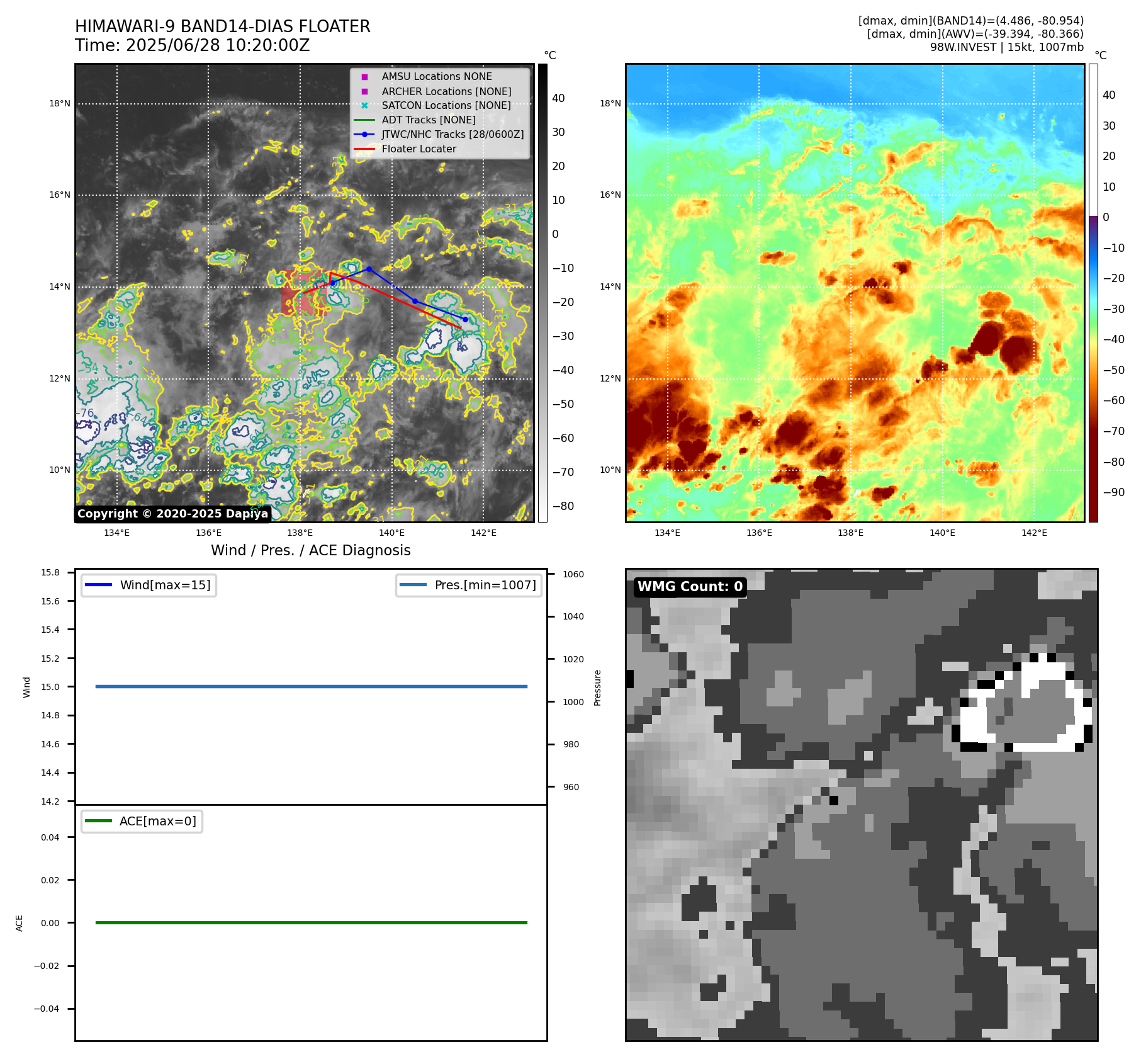Click the horizontal pressure line in the wind chart
This screenshot has width=1141, height=1064.
[311, 686]
